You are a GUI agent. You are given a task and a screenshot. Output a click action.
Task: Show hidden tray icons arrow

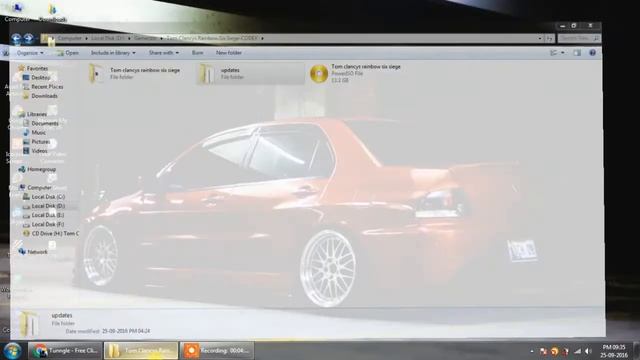point(532,351)
